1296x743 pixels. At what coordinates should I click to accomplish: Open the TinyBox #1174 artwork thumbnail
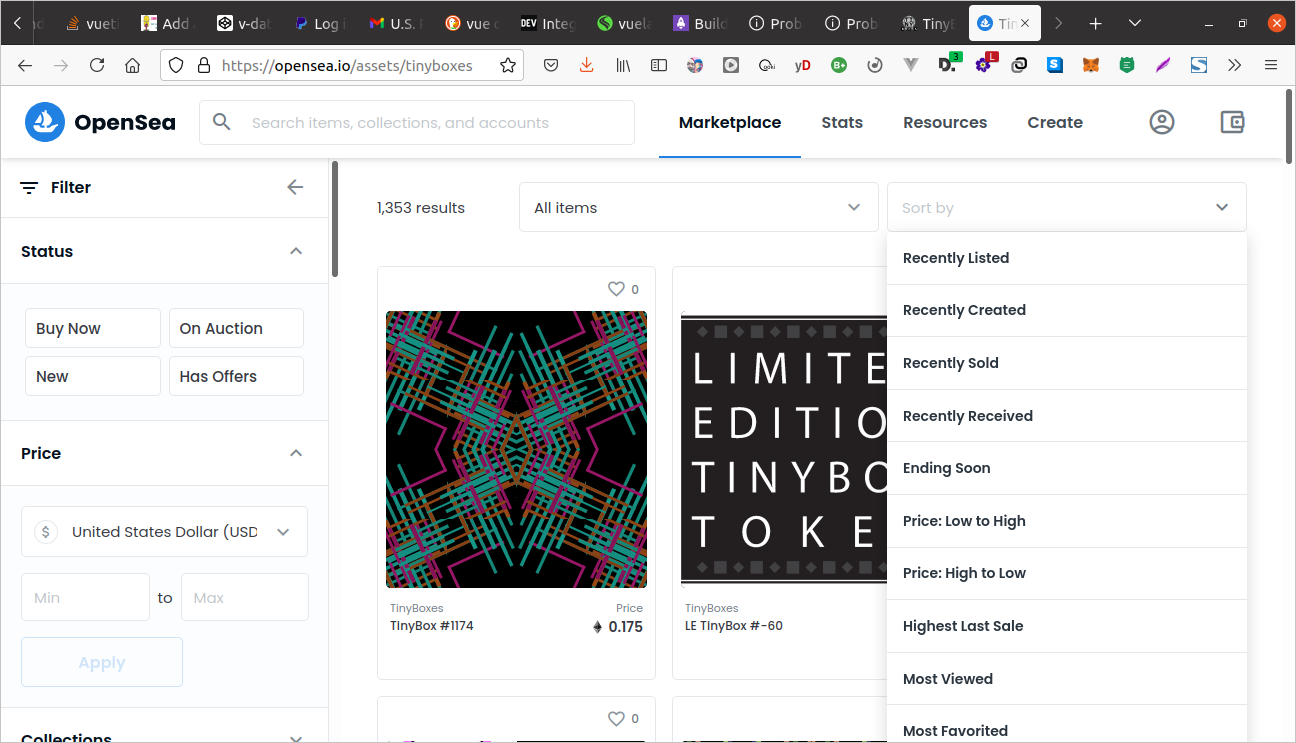click(516, 449)
